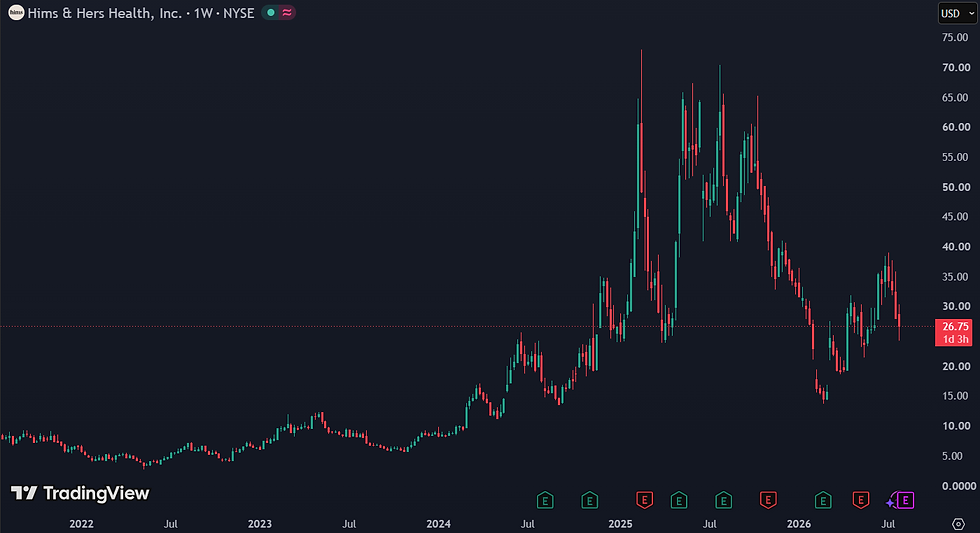The width and height of the screenshot is (980, 533).
Task: Open the purple upcoming earnings marker
Action: point(905,501)
